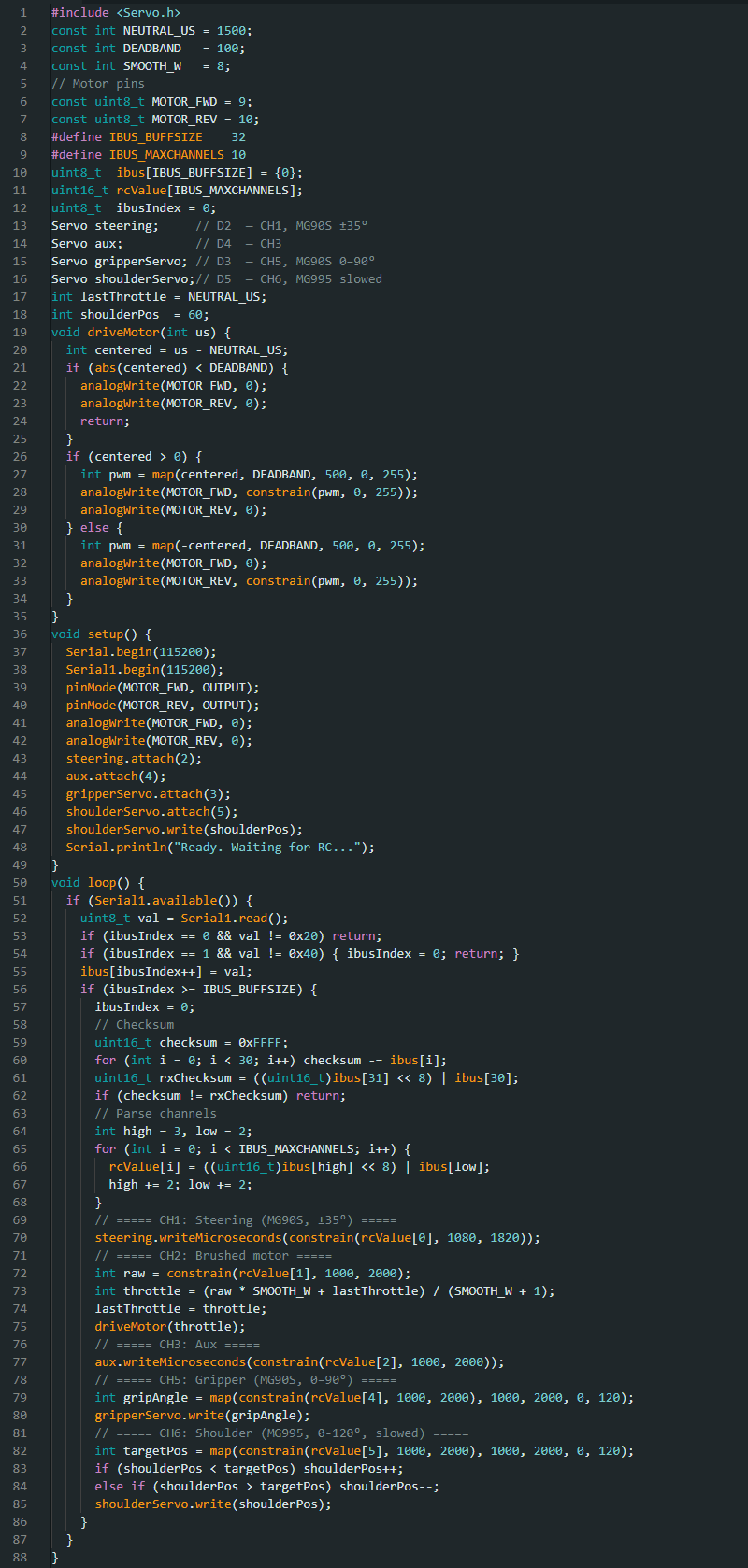The image size is (748, 1568).
Task: Place cursor on 'SMOOTH_W = 8' line
Action: click(140, 66)
